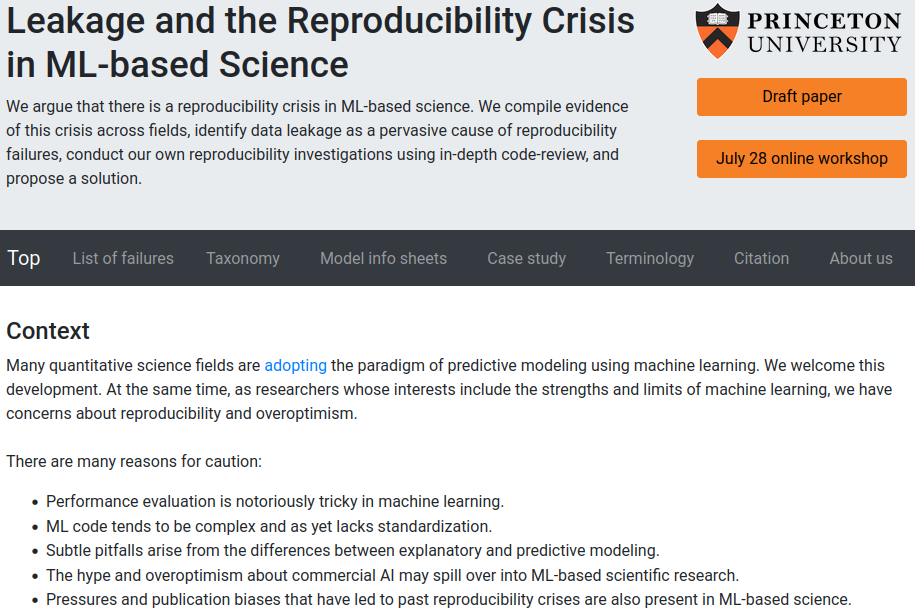This screenshot has height=615, width=915.
Task: Open the Draft paper button
Action: 802,97
